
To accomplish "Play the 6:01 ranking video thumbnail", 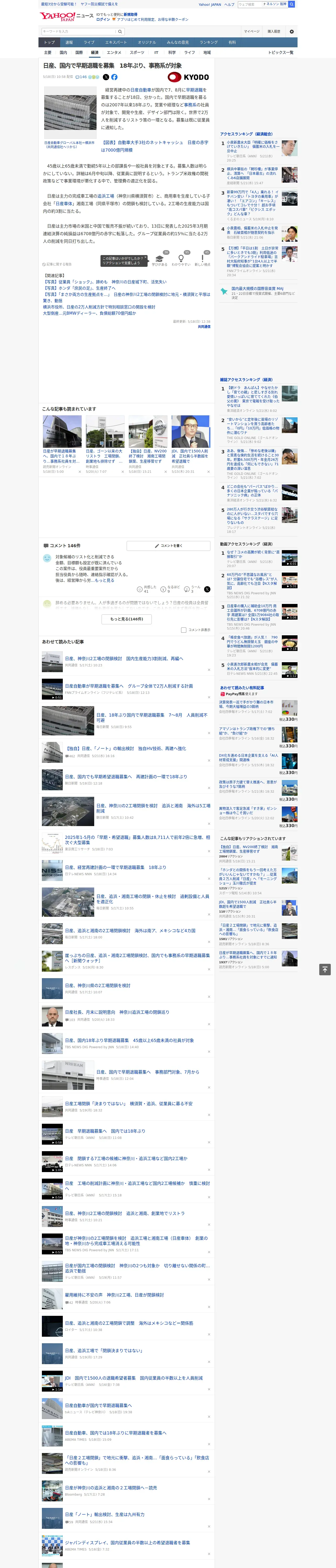I will (x=290, y=558).
